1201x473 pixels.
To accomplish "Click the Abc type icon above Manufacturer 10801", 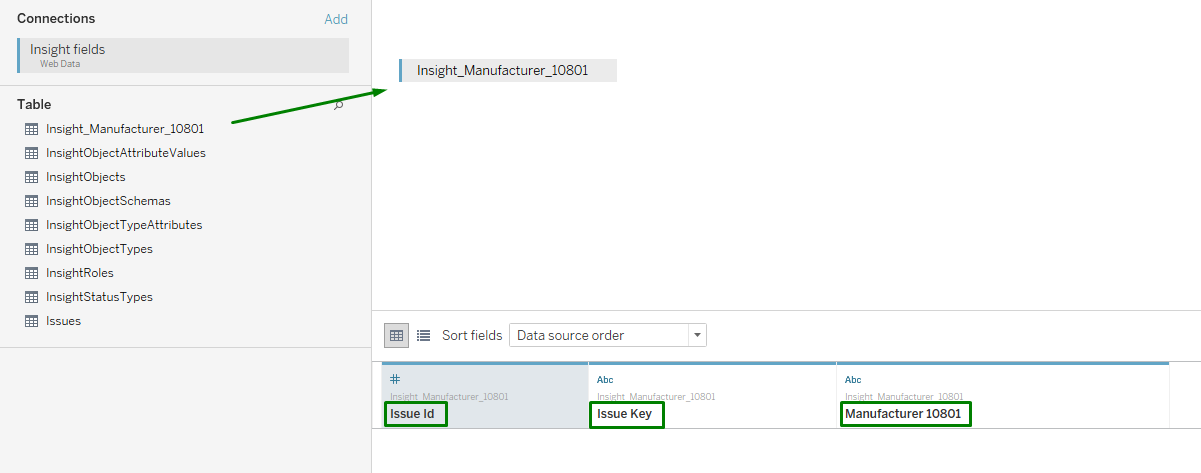I will (853, 380).
